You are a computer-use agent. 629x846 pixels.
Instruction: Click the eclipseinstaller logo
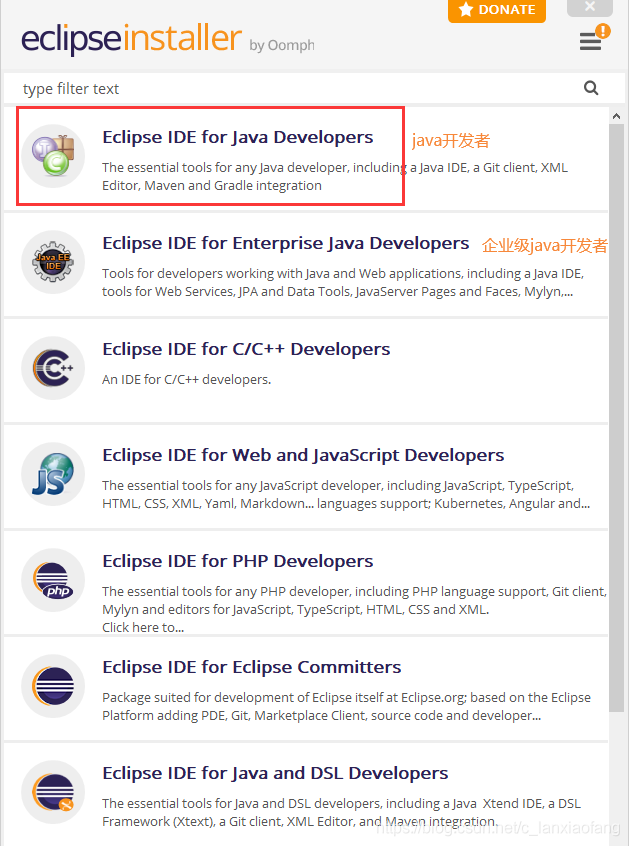pyautogui.click(x=131, y=38)
